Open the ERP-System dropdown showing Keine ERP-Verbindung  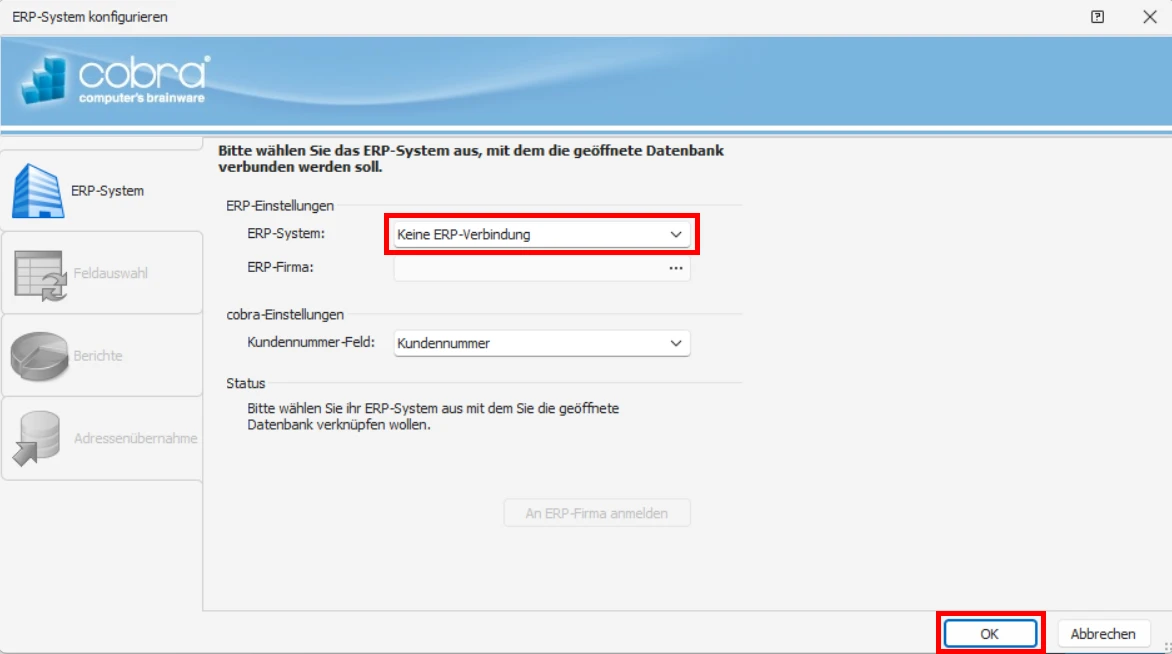(541, 235)
